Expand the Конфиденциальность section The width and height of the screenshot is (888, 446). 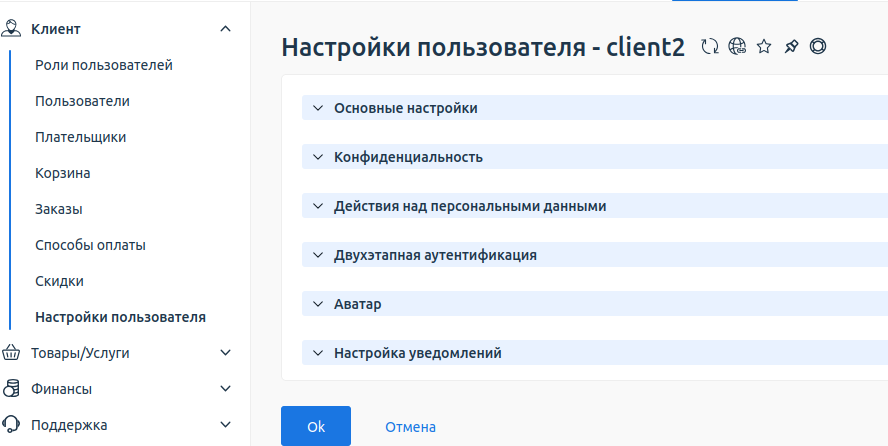coord(408,157)
